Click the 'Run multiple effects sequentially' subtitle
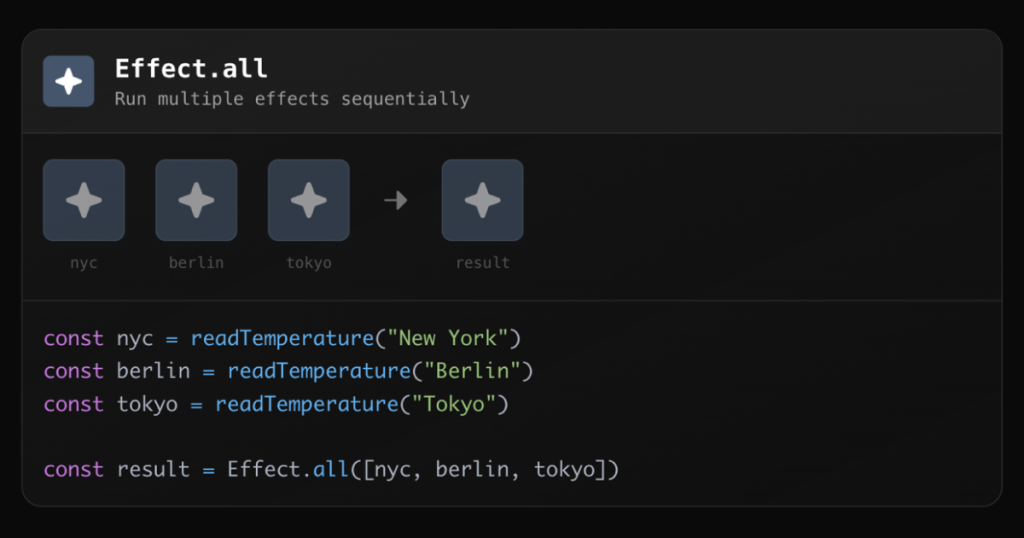 pos(292,99)
